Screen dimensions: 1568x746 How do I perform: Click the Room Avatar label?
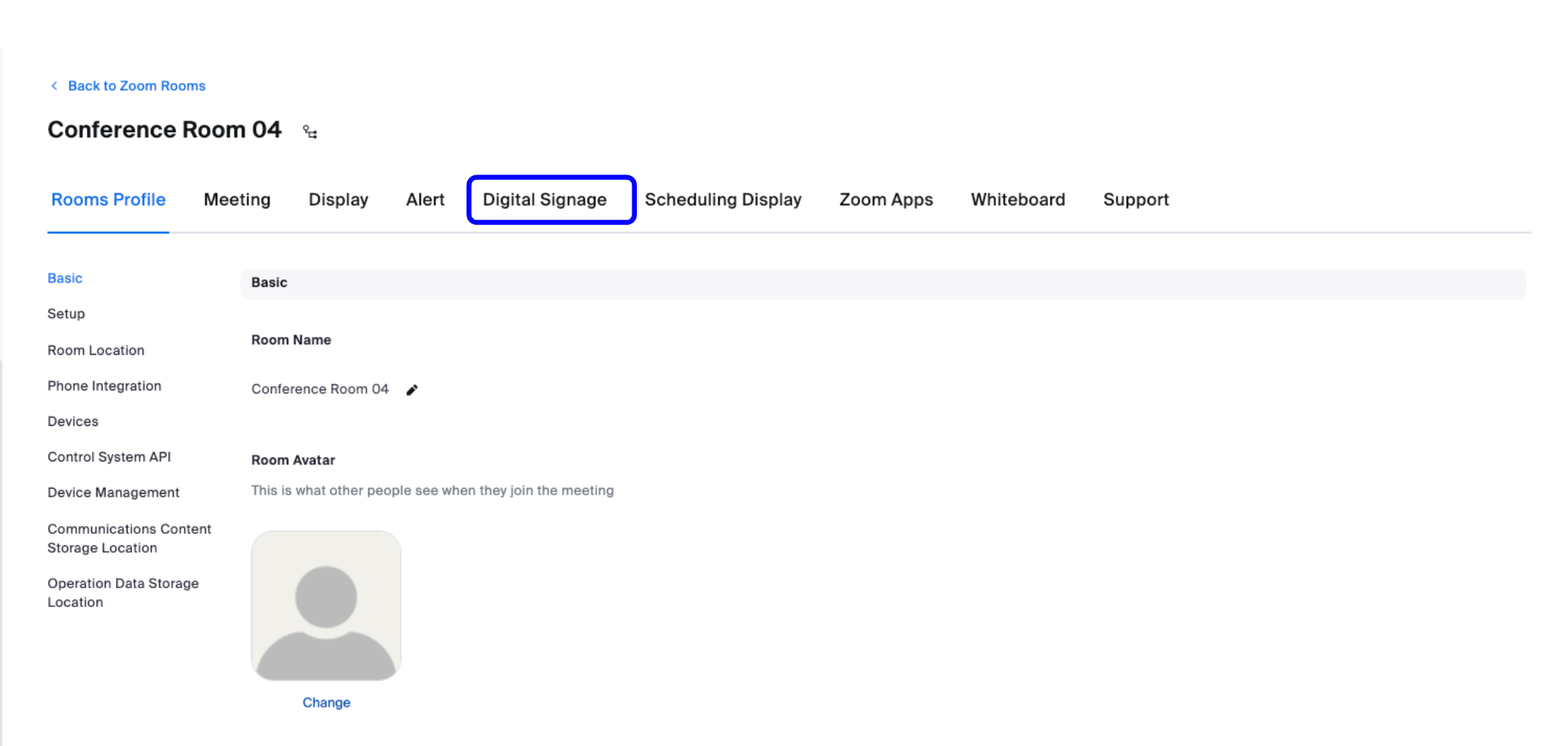pos(293,461)
